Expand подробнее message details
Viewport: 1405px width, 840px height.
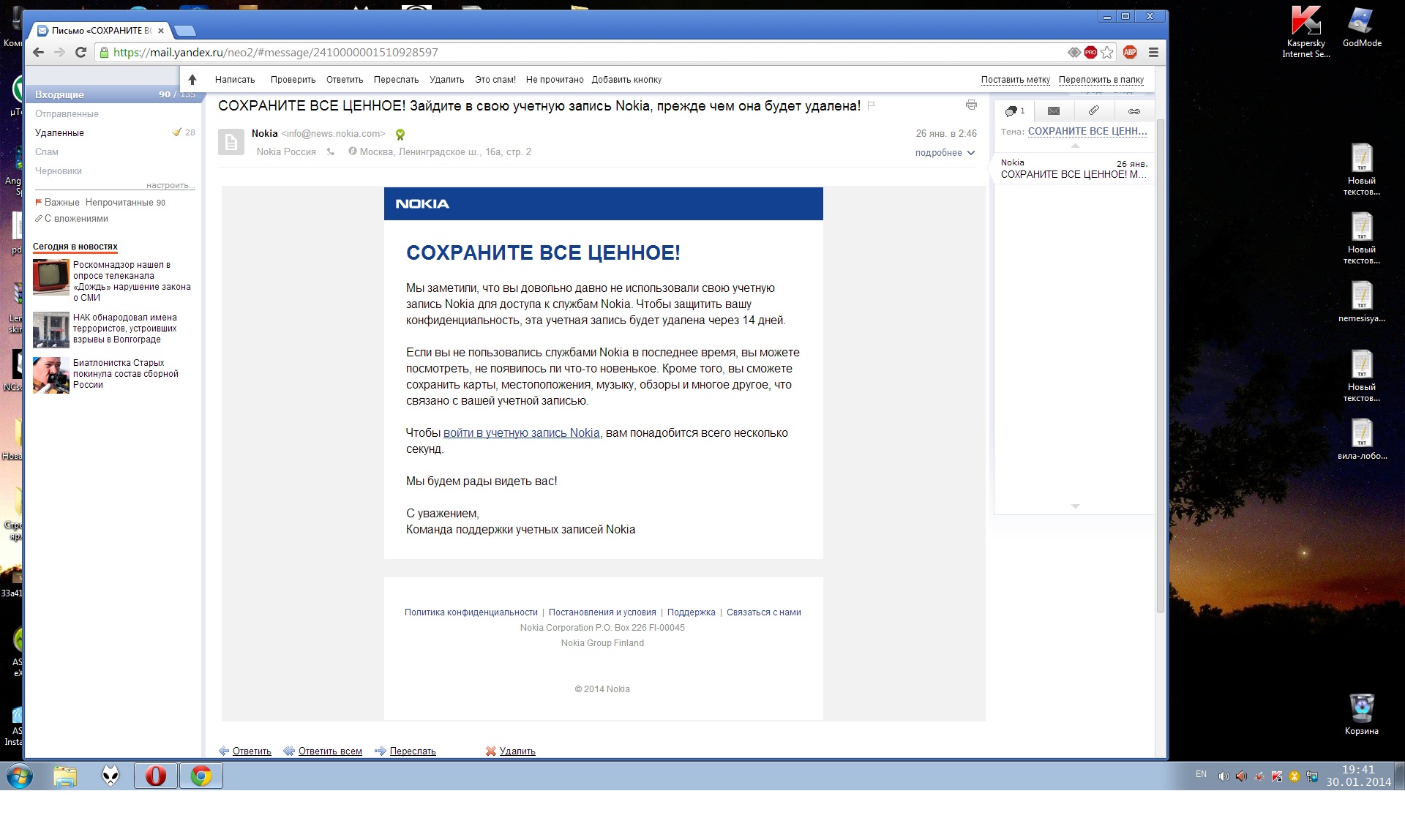(944, 153)
